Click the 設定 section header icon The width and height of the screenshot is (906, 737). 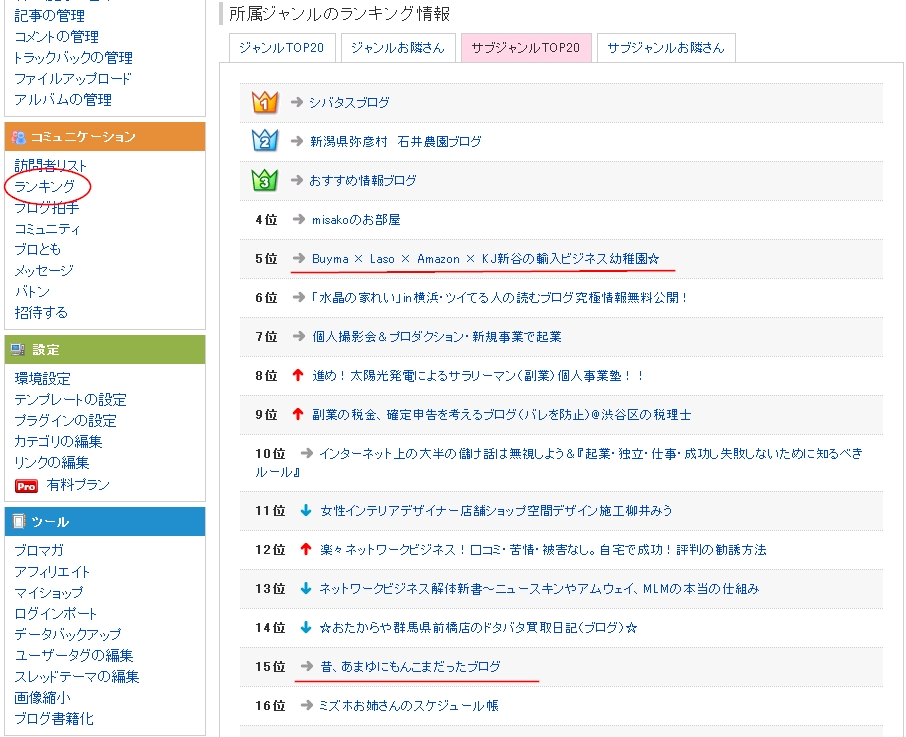pos(18,350)
